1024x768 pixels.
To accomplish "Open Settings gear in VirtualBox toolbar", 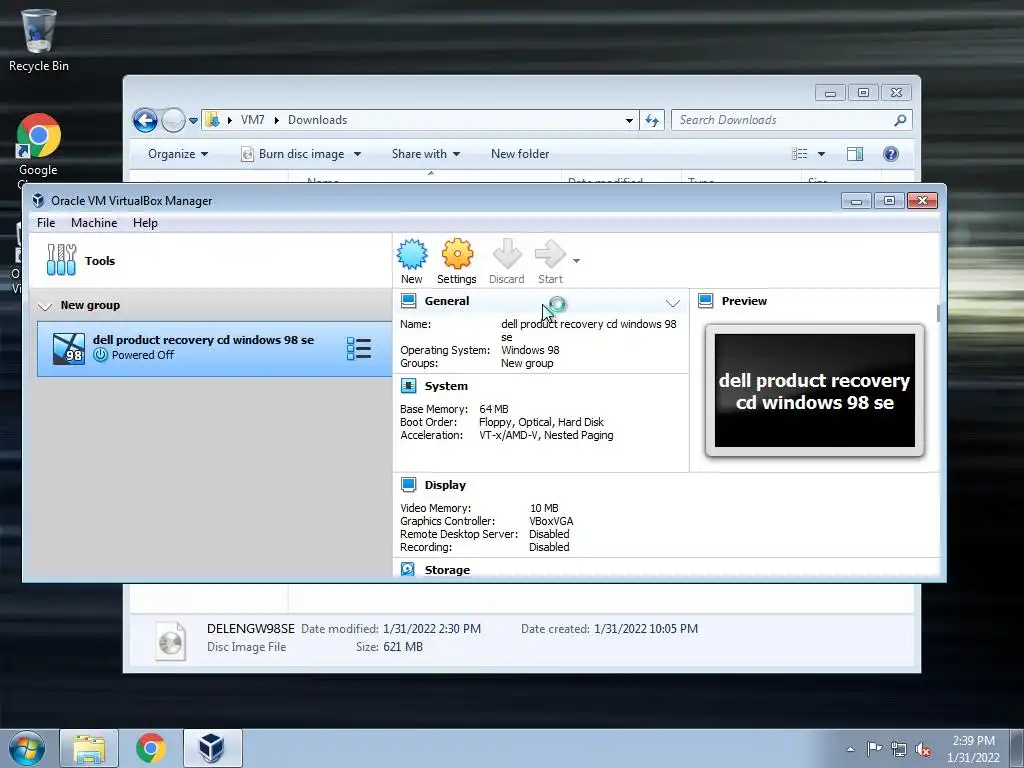I will 456,255.
